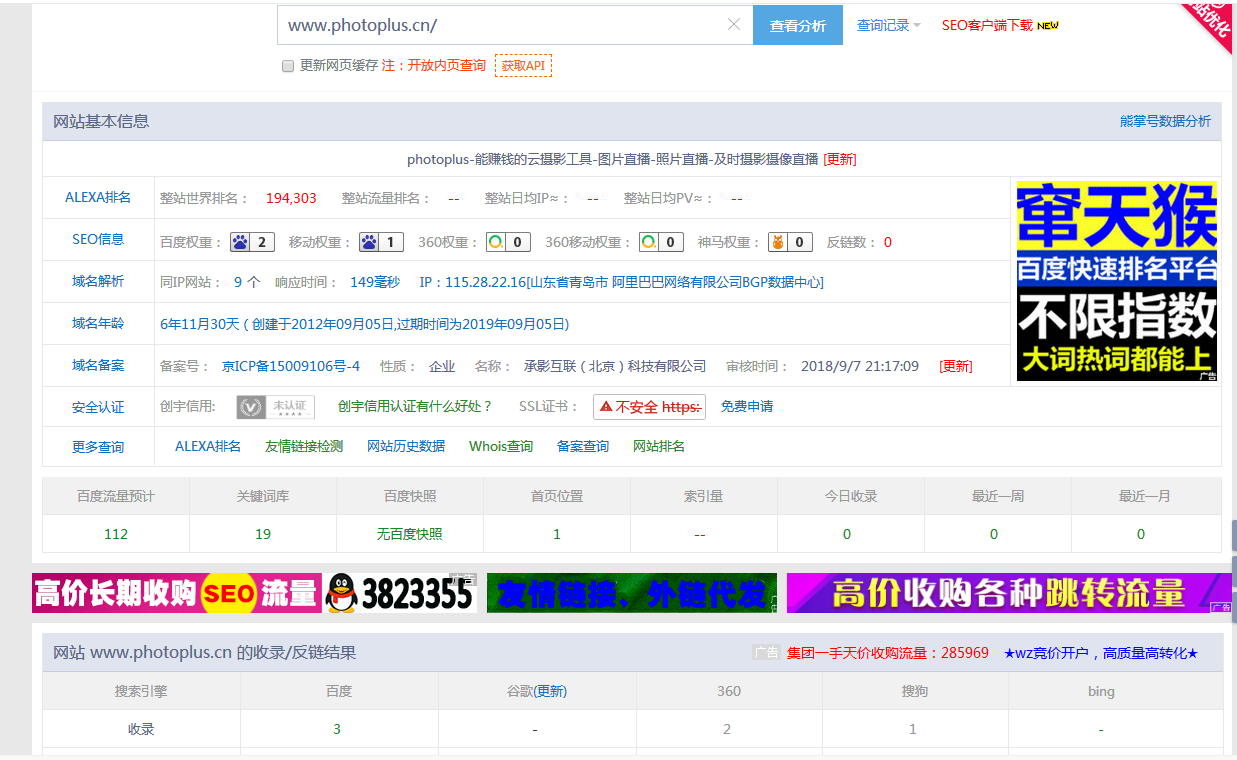
Task: Click ALEXA排名 row label
Action: click(98, 197)
